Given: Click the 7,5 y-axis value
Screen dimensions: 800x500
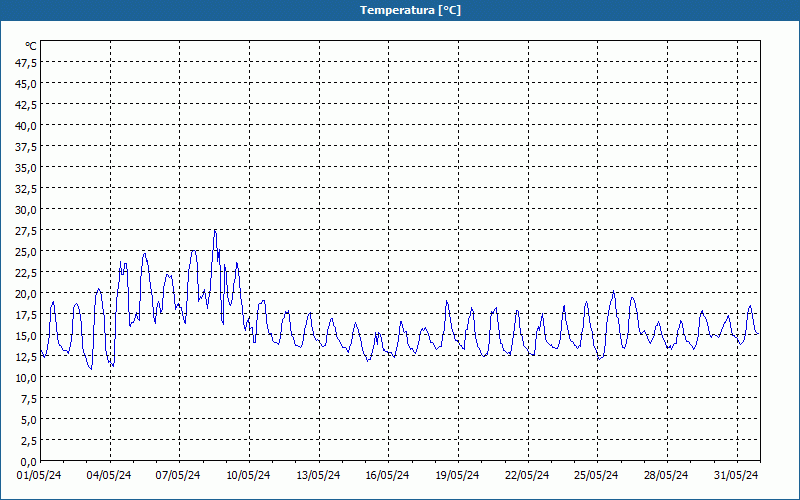Looking at the screenshot, I should (29, 399).
